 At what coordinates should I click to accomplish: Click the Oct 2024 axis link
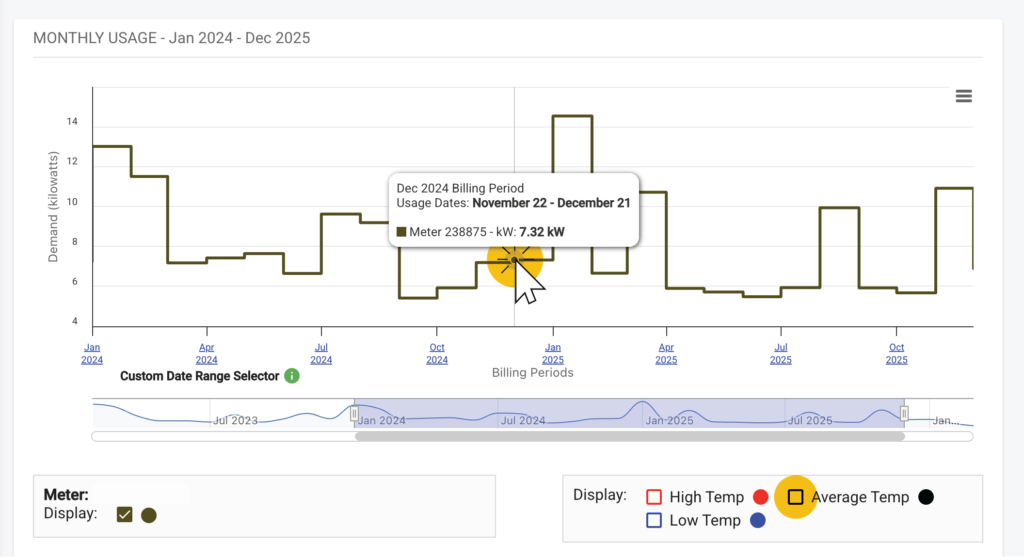coord(437,353)
